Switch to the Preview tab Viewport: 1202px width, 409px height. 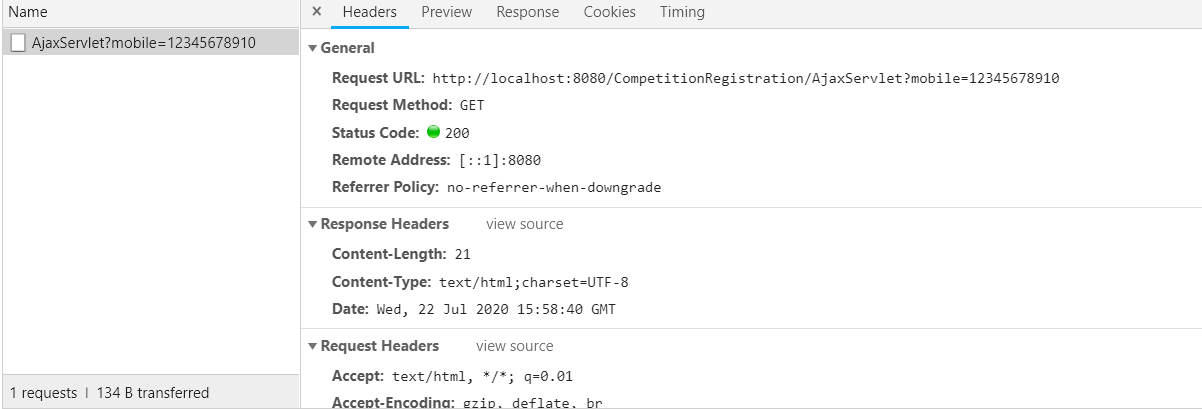click(x=446, y=12)
